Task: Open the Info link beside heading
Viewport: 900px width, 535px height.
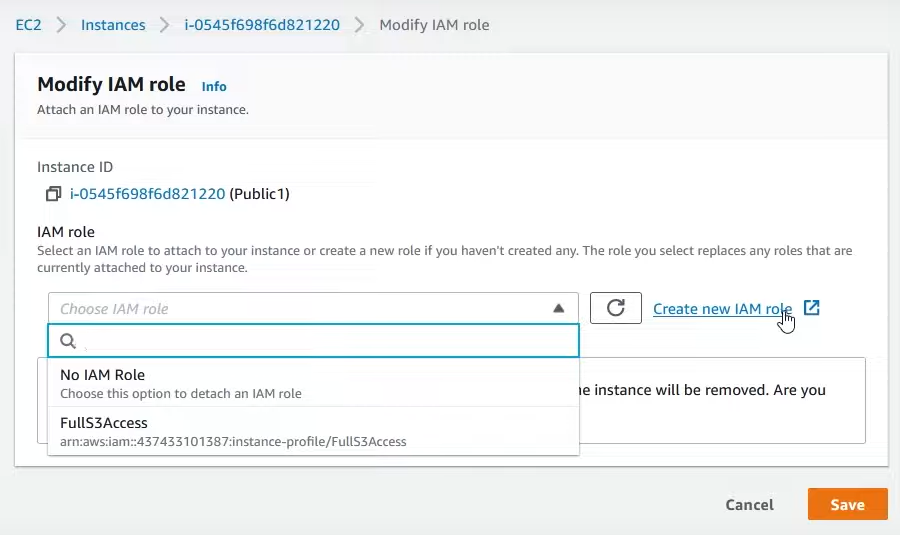Action: (214, 87)
